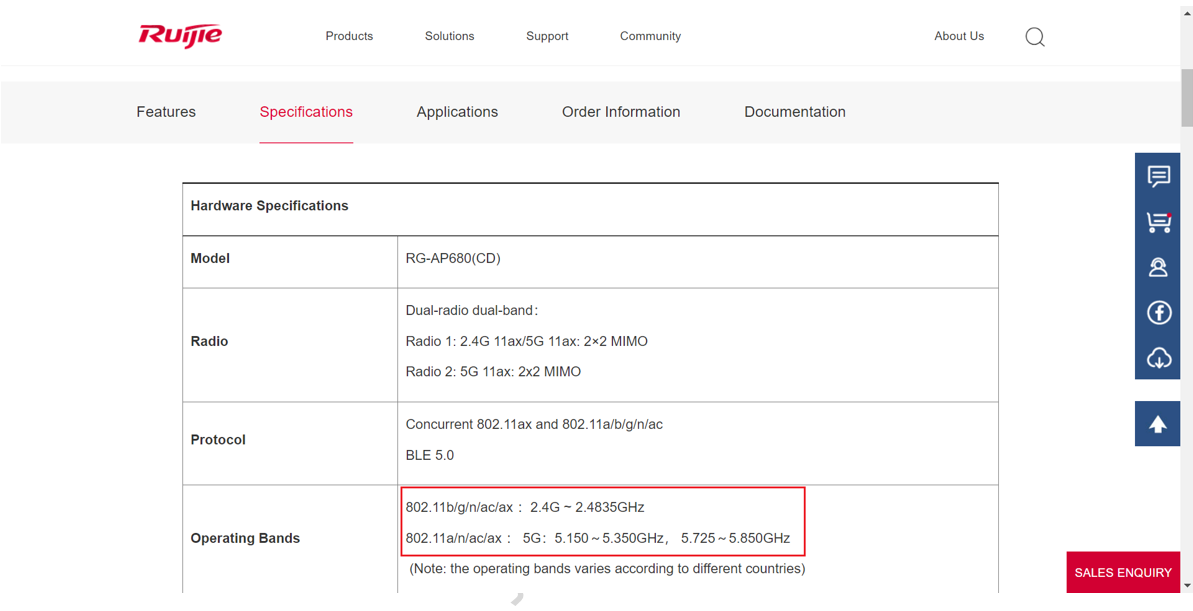Switch to the Features tab
1193x611 pixels.
point(166,112)
